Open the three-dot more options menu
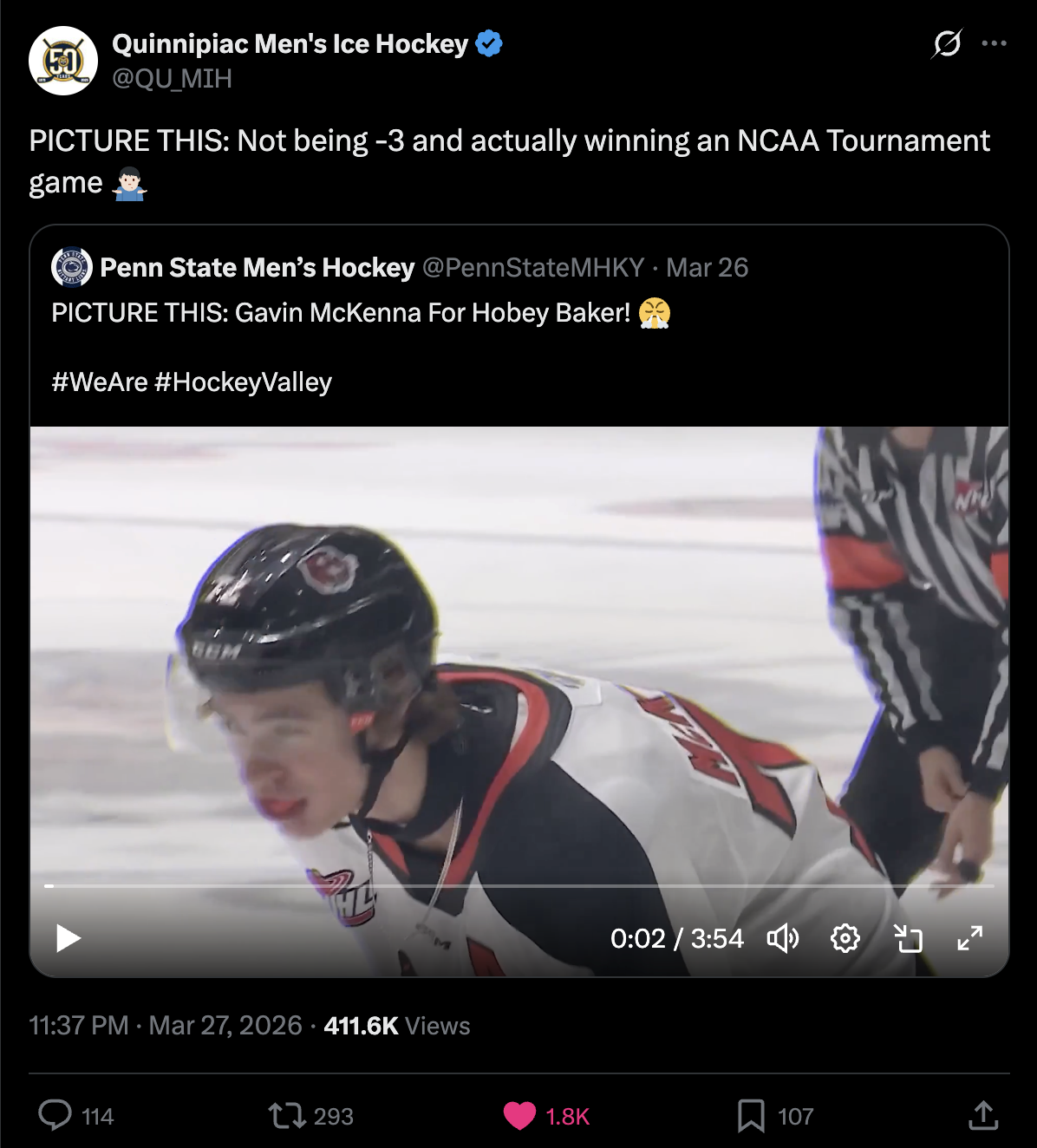 point(994,43)
